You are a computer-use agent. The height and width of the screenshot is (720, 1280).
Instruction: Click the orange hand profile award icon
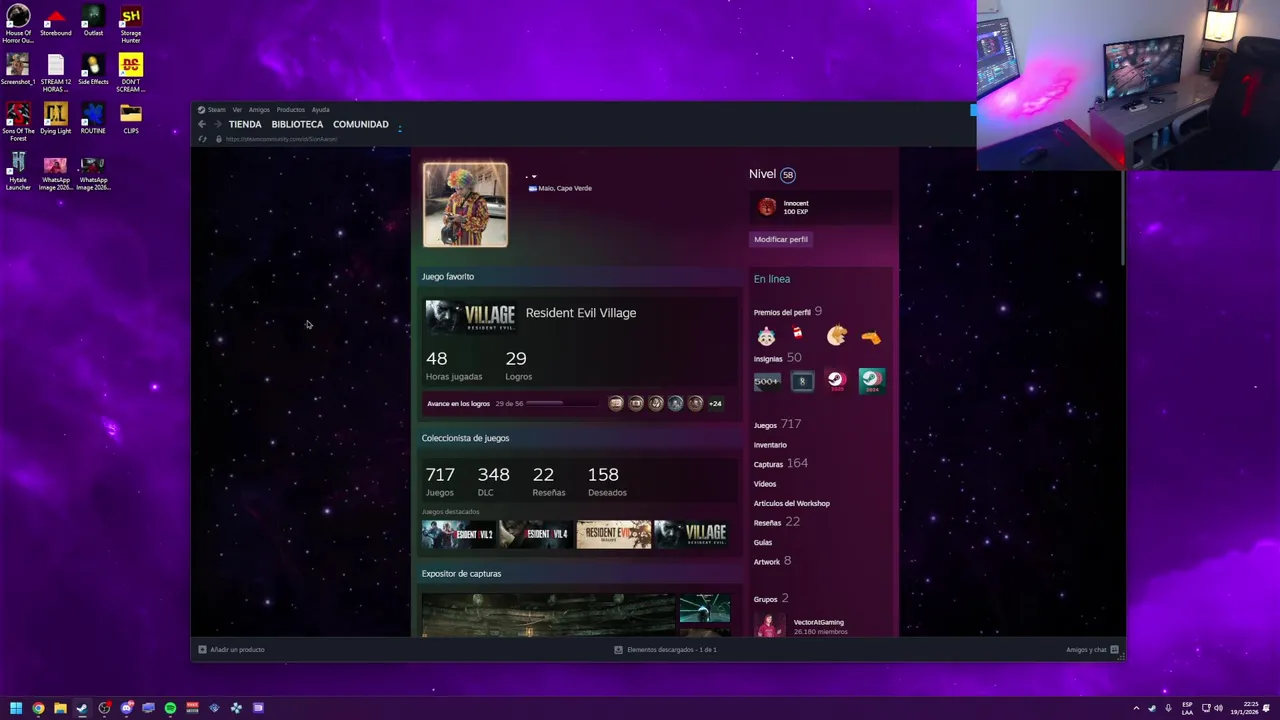871,338
